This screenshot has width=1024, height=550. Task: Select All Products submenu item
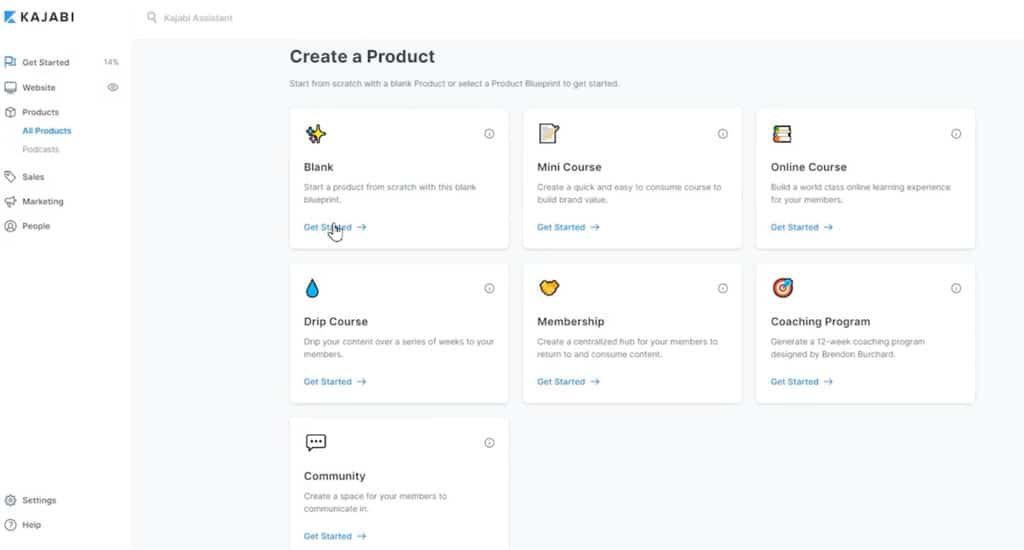(x=47, y=131)
